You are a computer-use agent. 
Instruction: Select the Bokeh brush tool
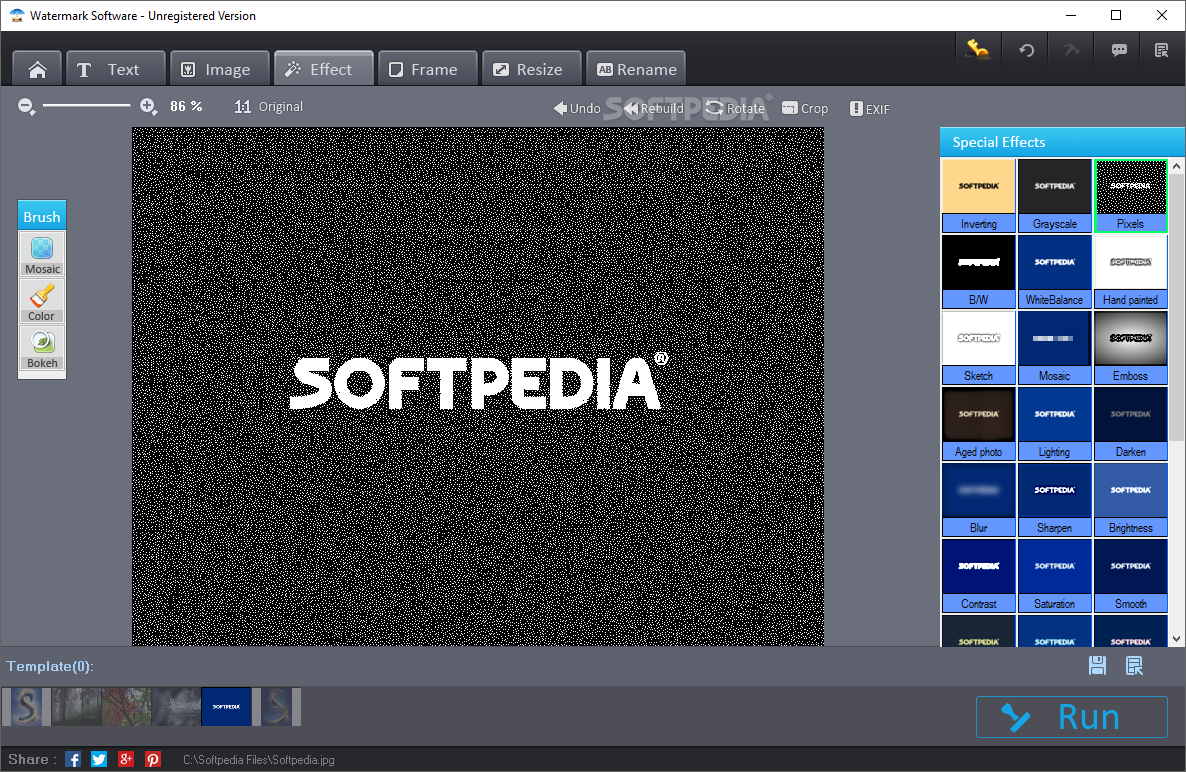pyautogui.click(x=42, y=349)
